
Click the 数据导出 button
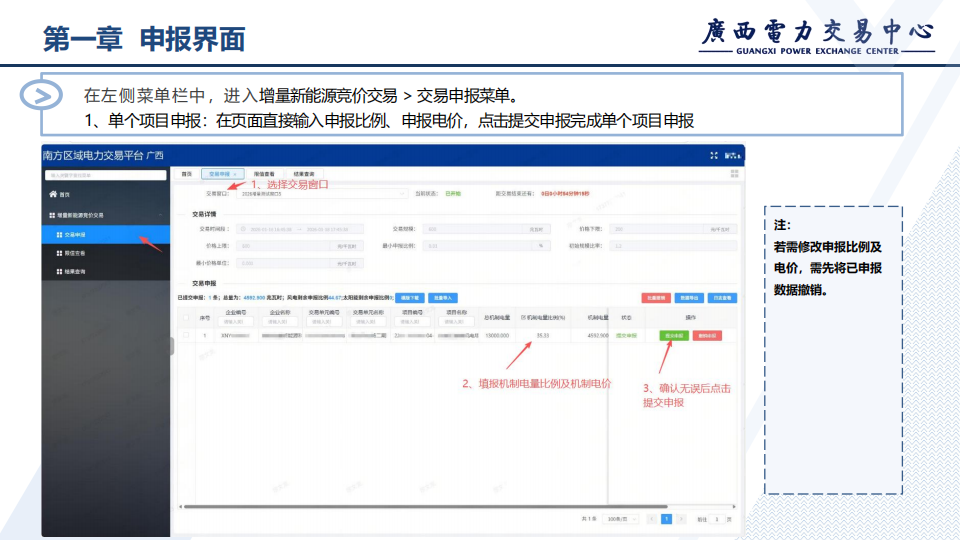click(x=689, y=298)
